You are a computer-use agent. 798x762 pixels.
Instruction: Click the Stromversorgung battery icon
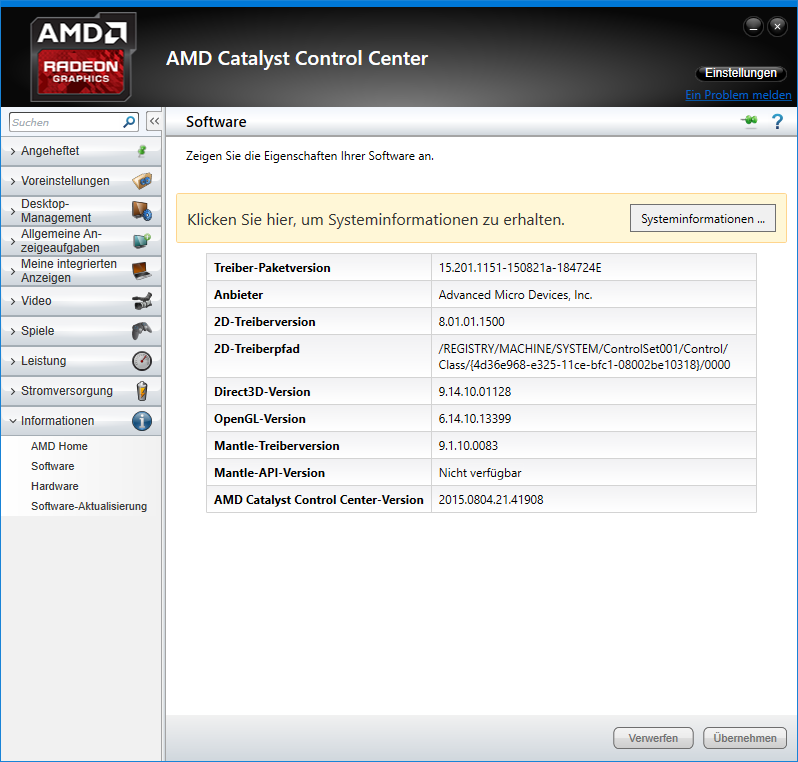[x=142, y=391]
